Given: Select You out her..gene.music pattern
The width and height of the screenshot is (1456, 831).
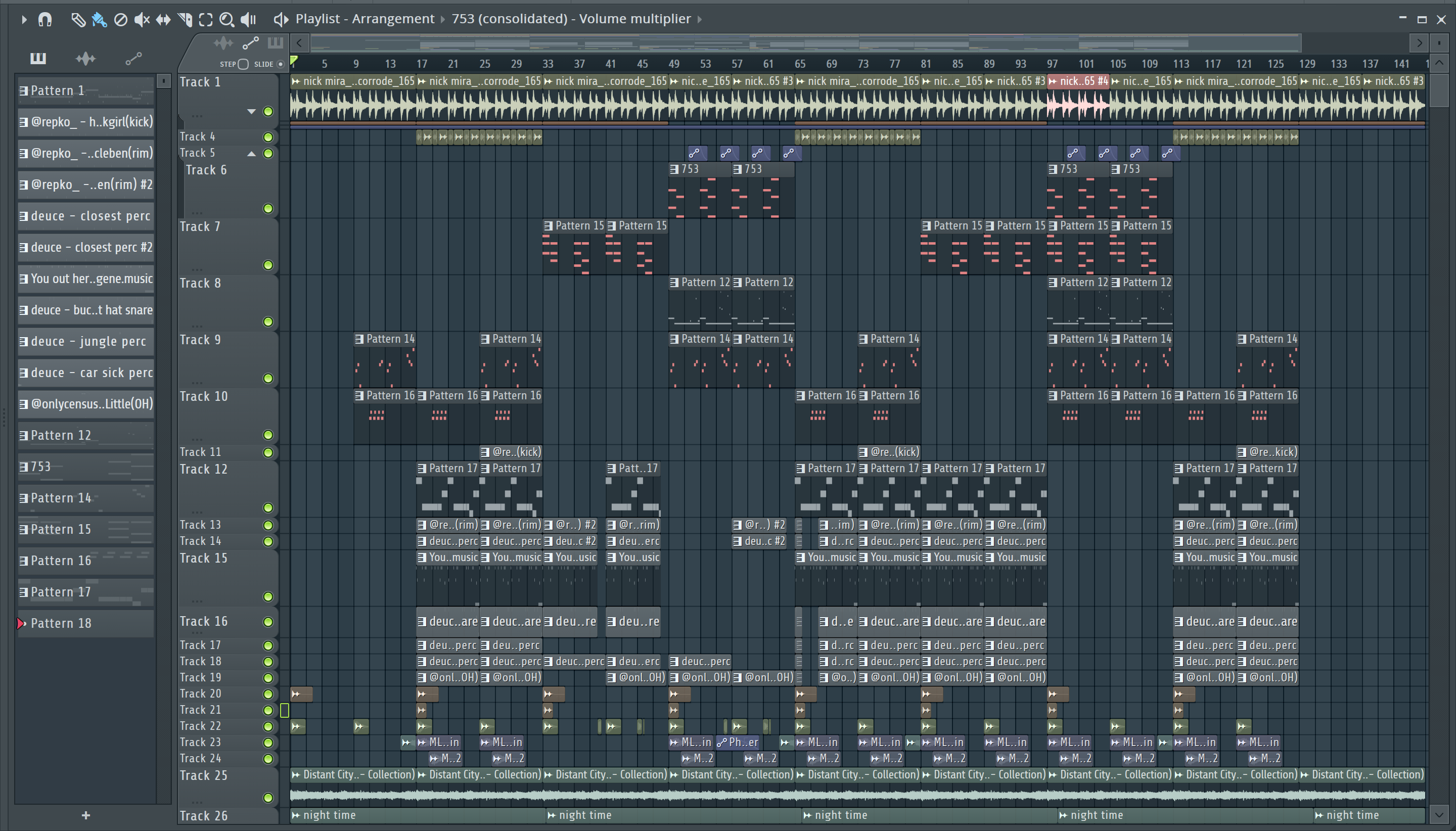Looking at the screenshot, I should click(85, 279).
